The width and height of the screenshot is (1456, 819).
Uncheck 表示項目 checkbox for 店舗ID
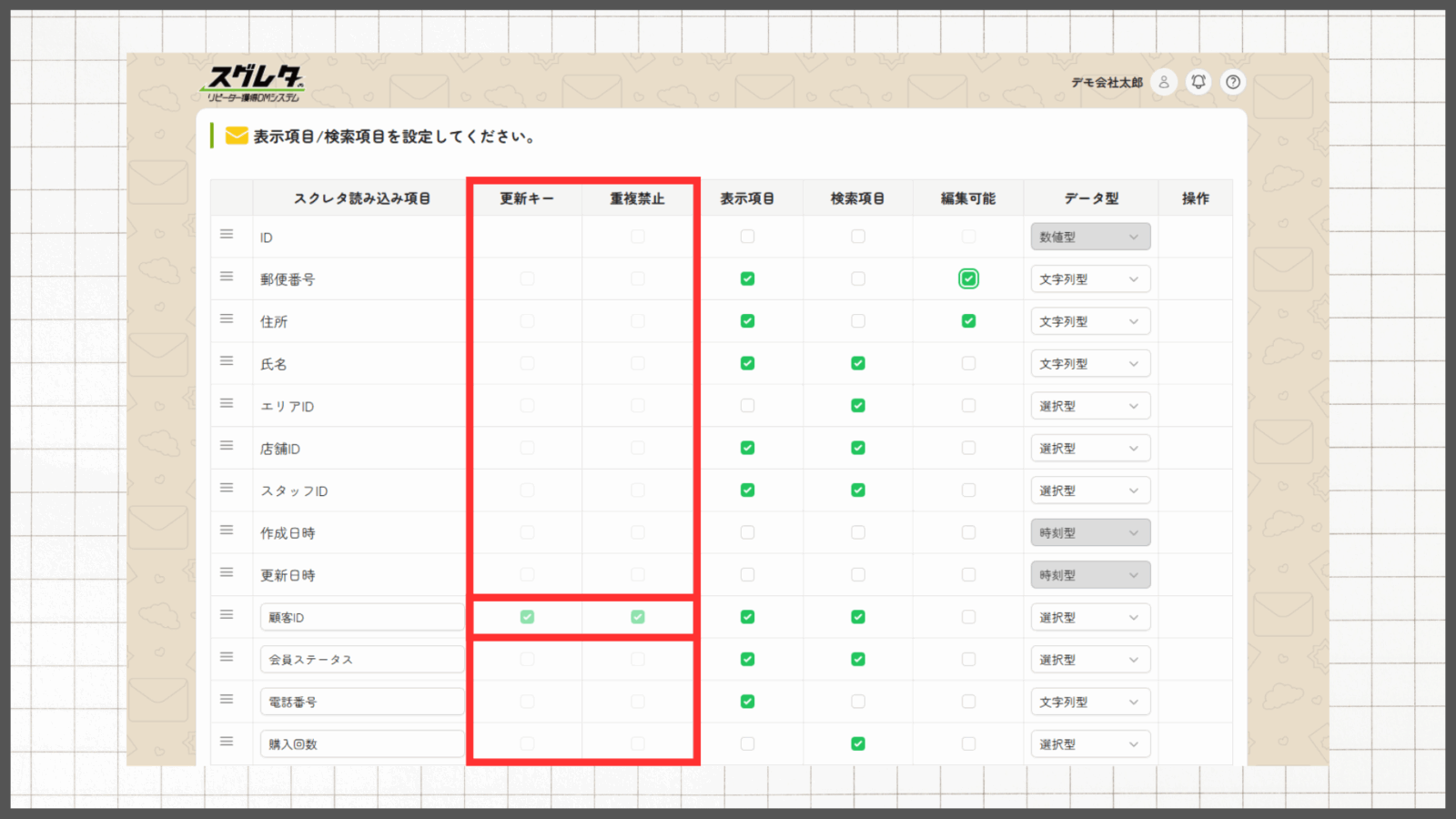pyautogui.click(x=747, y=448)
